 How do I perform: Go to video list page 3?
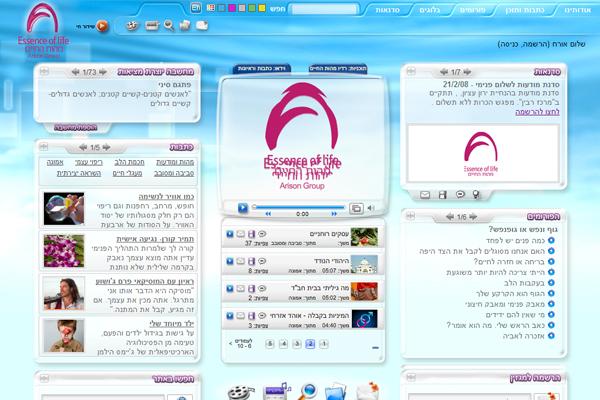pos(297,344)
